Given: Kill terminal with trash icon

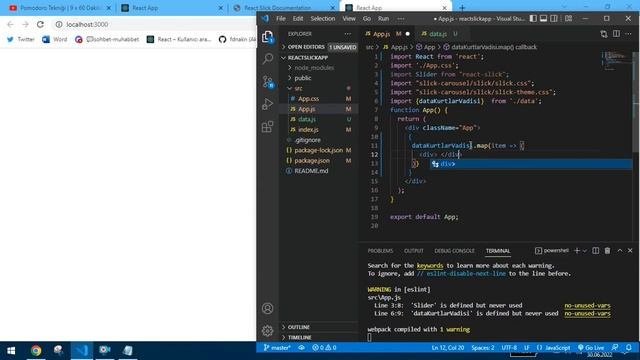Looking at the screenshot, I should coord(607,251).
